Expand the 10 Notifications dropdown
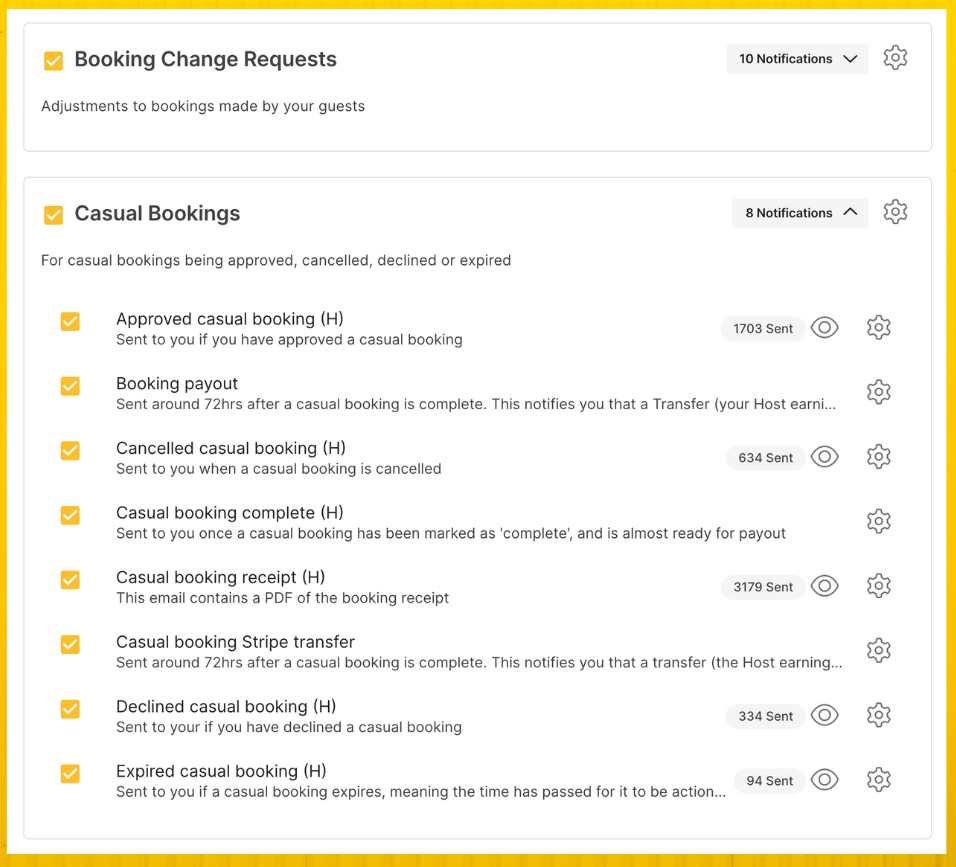This screenshot has height=867, width=956. [x=797, y=59]
